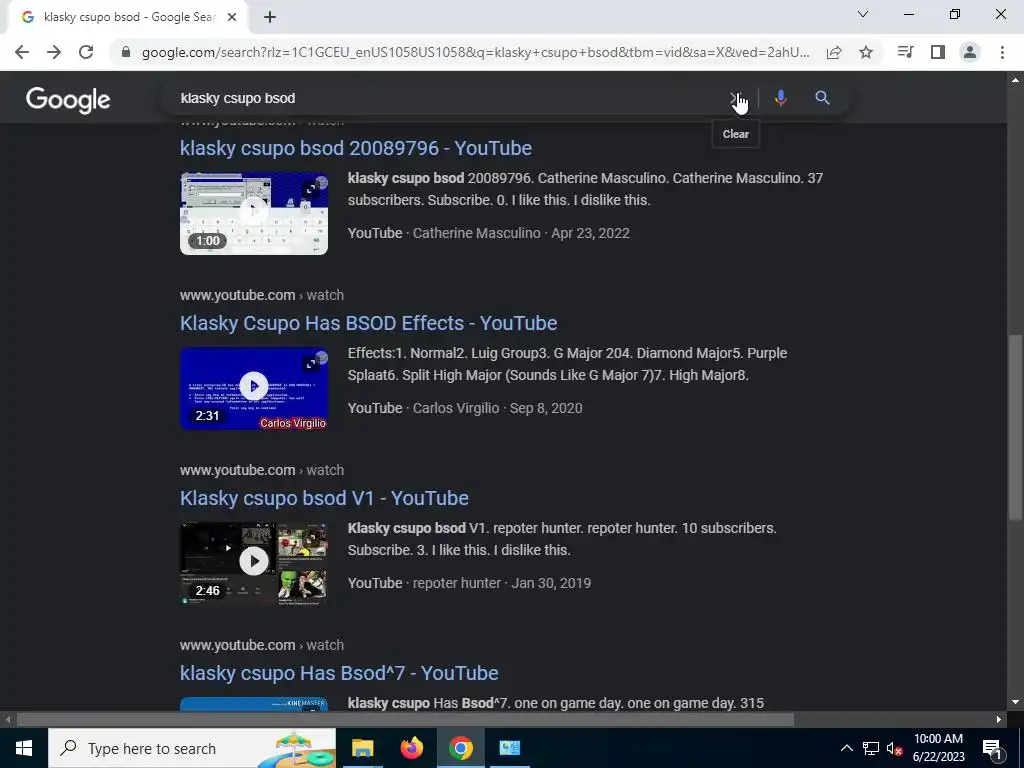Go to Google home via the logo
Screen dimensions: 1024x768
point(68,100)
